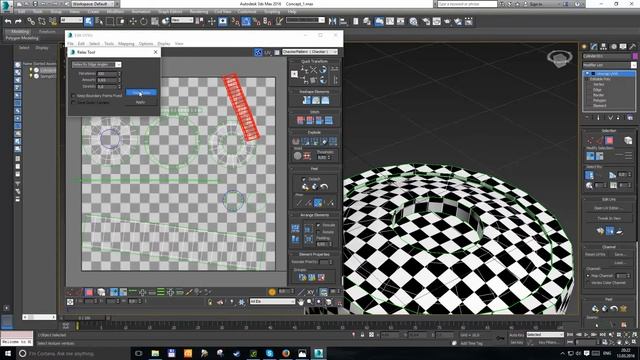The image size is (640, 360).
Task: Open the CheckerPattern texture dropdown
Action: (x=310, y=52)
